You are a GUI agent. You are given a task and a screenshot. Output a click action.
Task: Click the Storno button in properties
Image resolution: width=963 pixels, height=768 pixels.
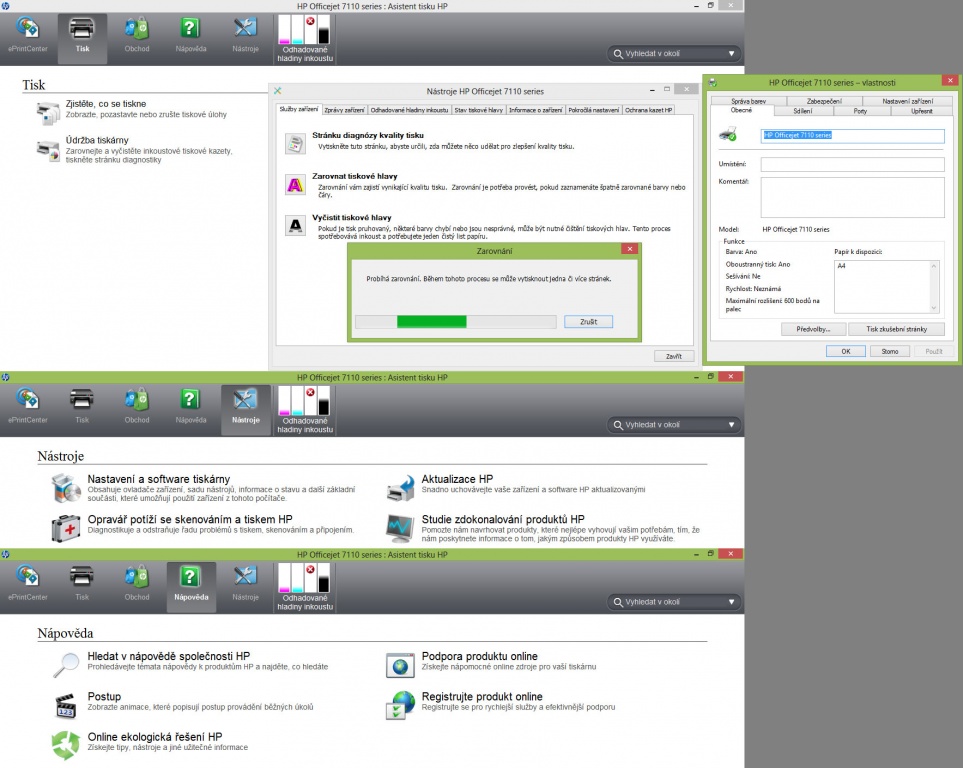tap(890, 351)
